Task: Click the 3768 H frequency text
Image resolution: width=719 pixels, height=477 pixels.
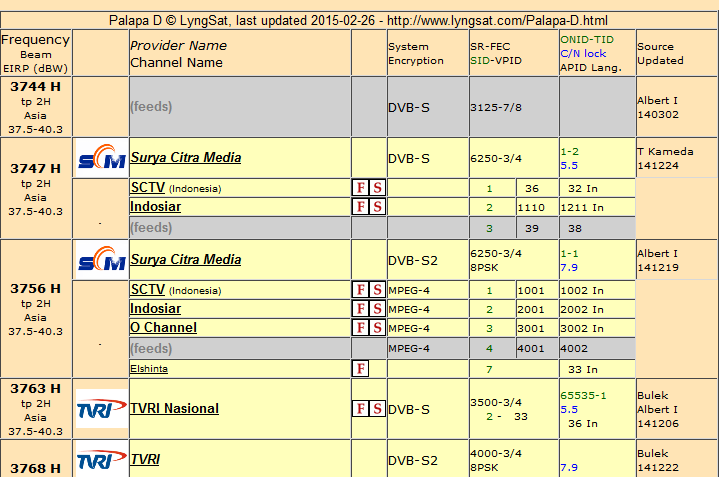Action: point(35,468)
